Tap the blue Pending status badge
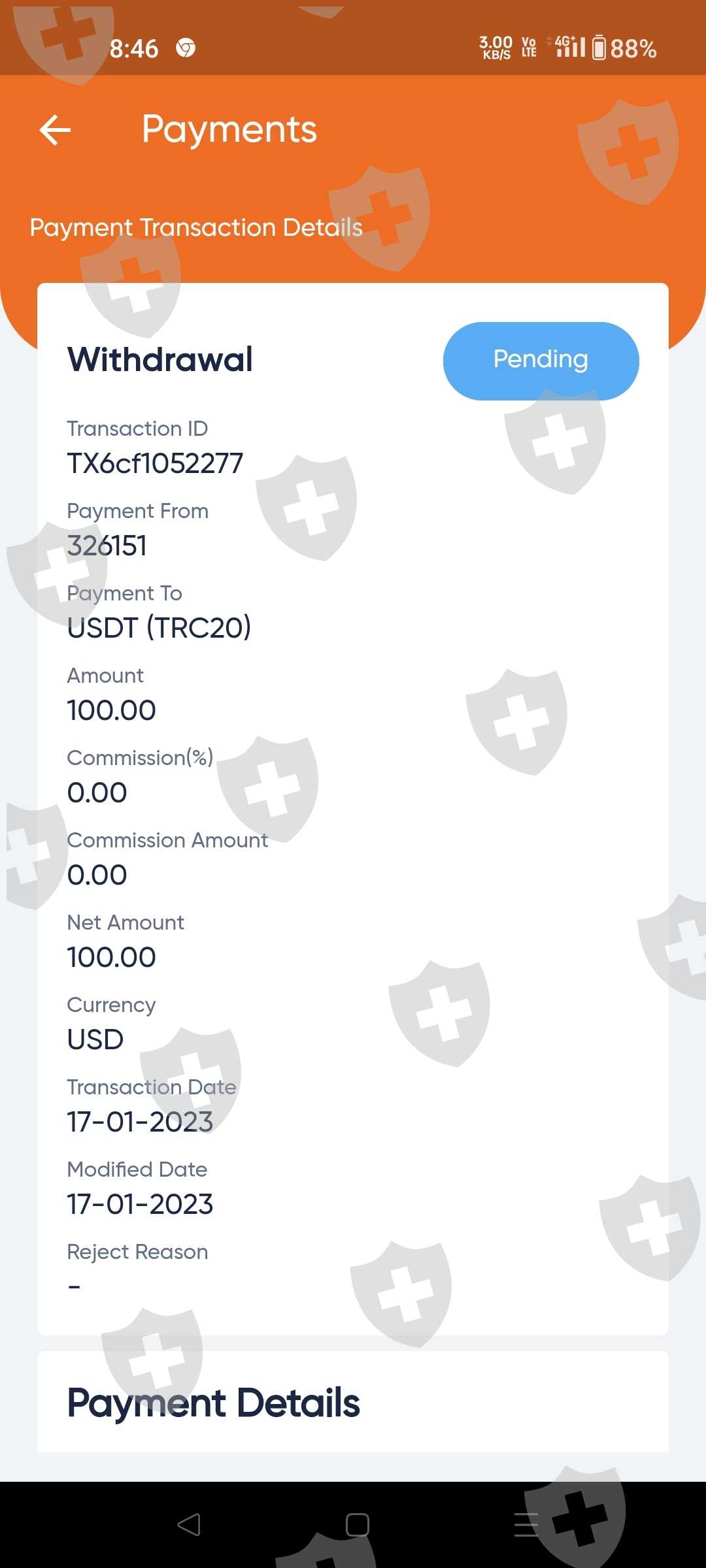Image resolution: width=706 pixels, height=1568 pixels. pyautogui.click(x=541, y=361)
